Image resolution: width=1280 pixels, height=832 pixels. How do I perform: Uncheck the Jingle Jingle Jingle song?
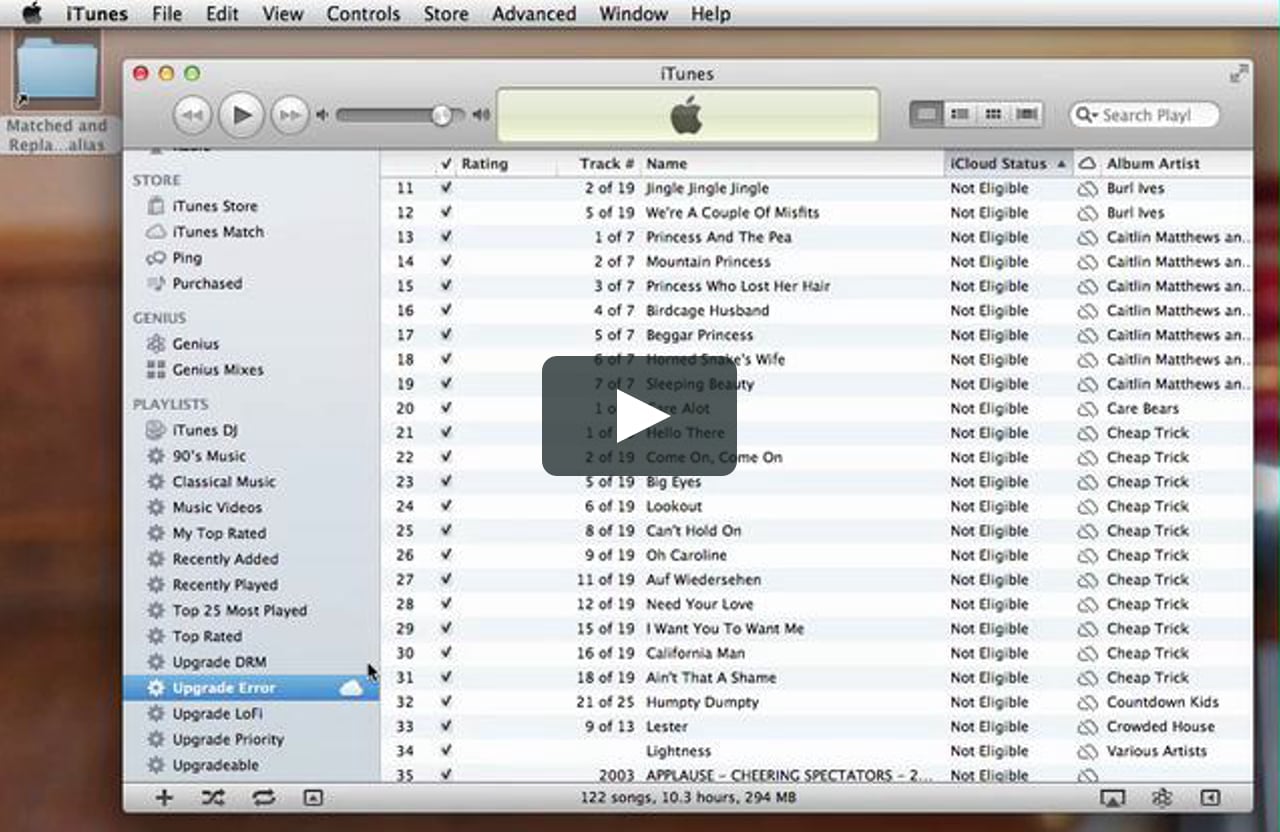click(x=446, y=188)
